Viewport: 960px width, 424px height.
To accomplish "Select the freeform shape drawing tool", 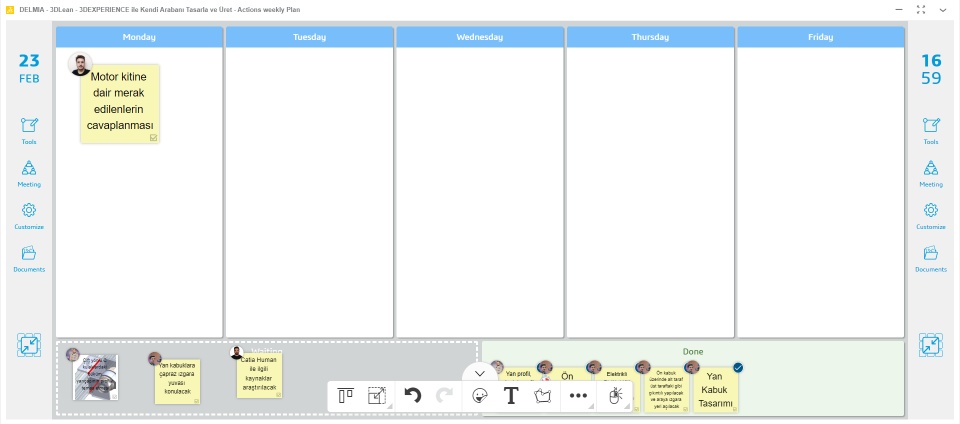I will tap(543, 395).
